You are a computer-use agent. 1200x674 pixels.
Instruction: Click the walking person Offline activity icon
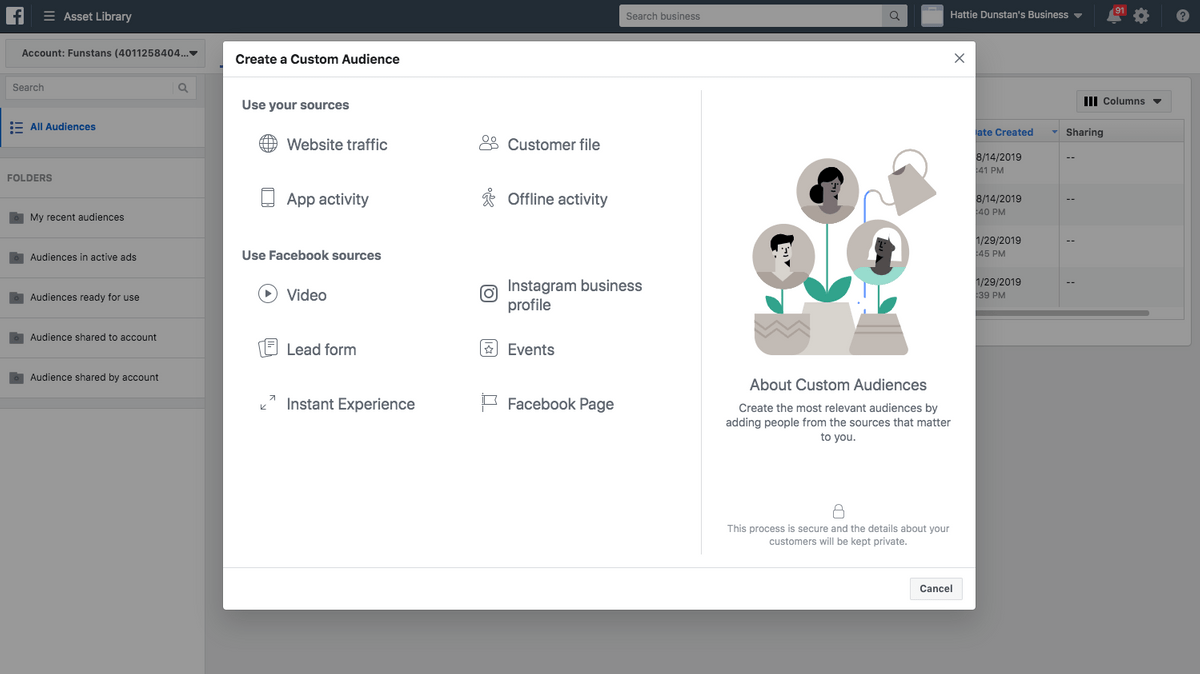click(x=488, y=198)
